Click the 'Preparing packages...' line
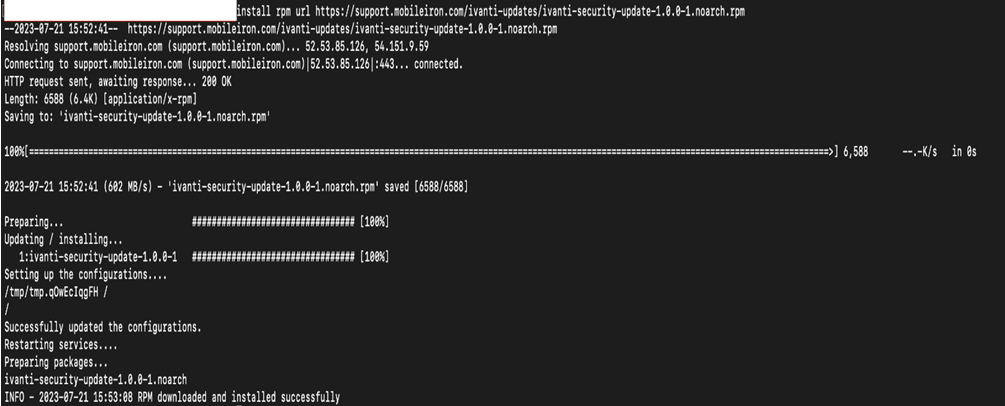Screen dimensions: 1005x406 pyautogui.click(x=56, y=362)
